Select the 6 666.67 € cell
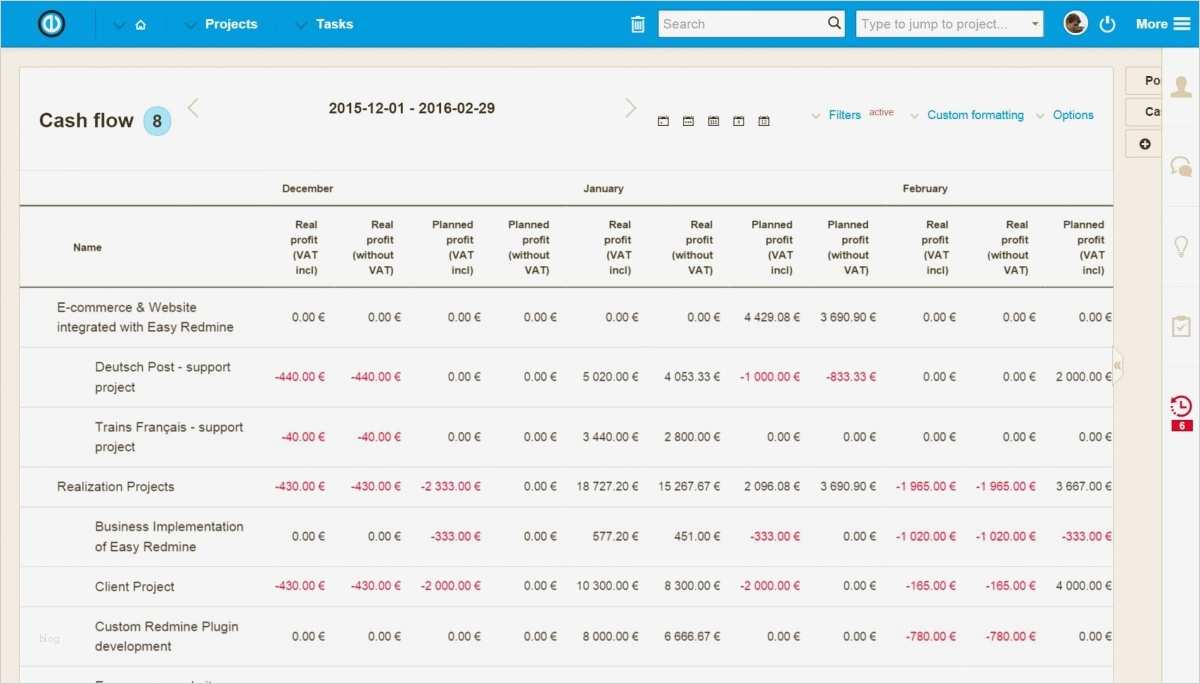The image size is (1200, 684). click(692, 637)
